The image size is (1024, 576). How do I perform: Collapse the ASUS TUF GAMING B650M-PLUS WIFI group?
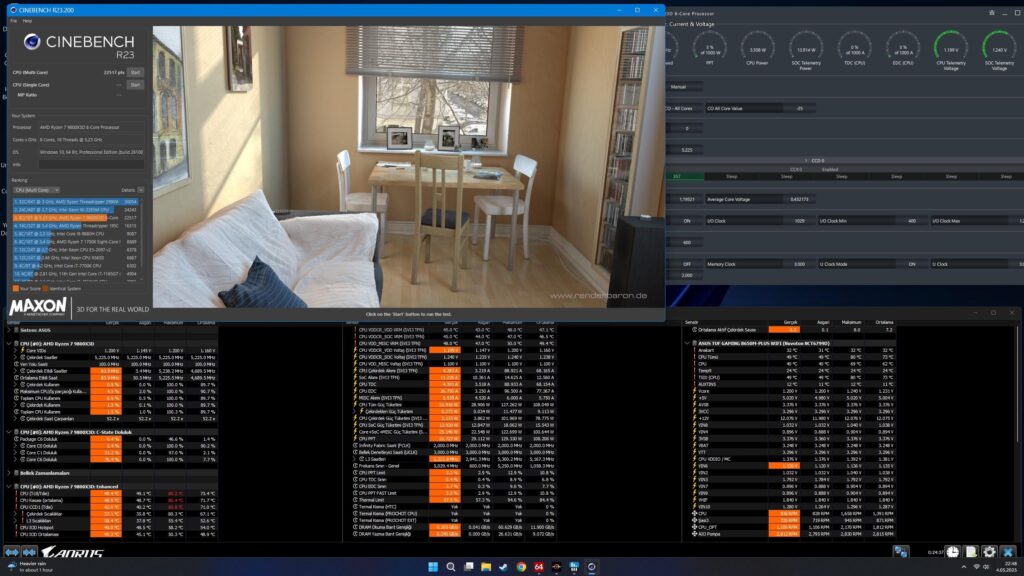(x=687, y=343)
